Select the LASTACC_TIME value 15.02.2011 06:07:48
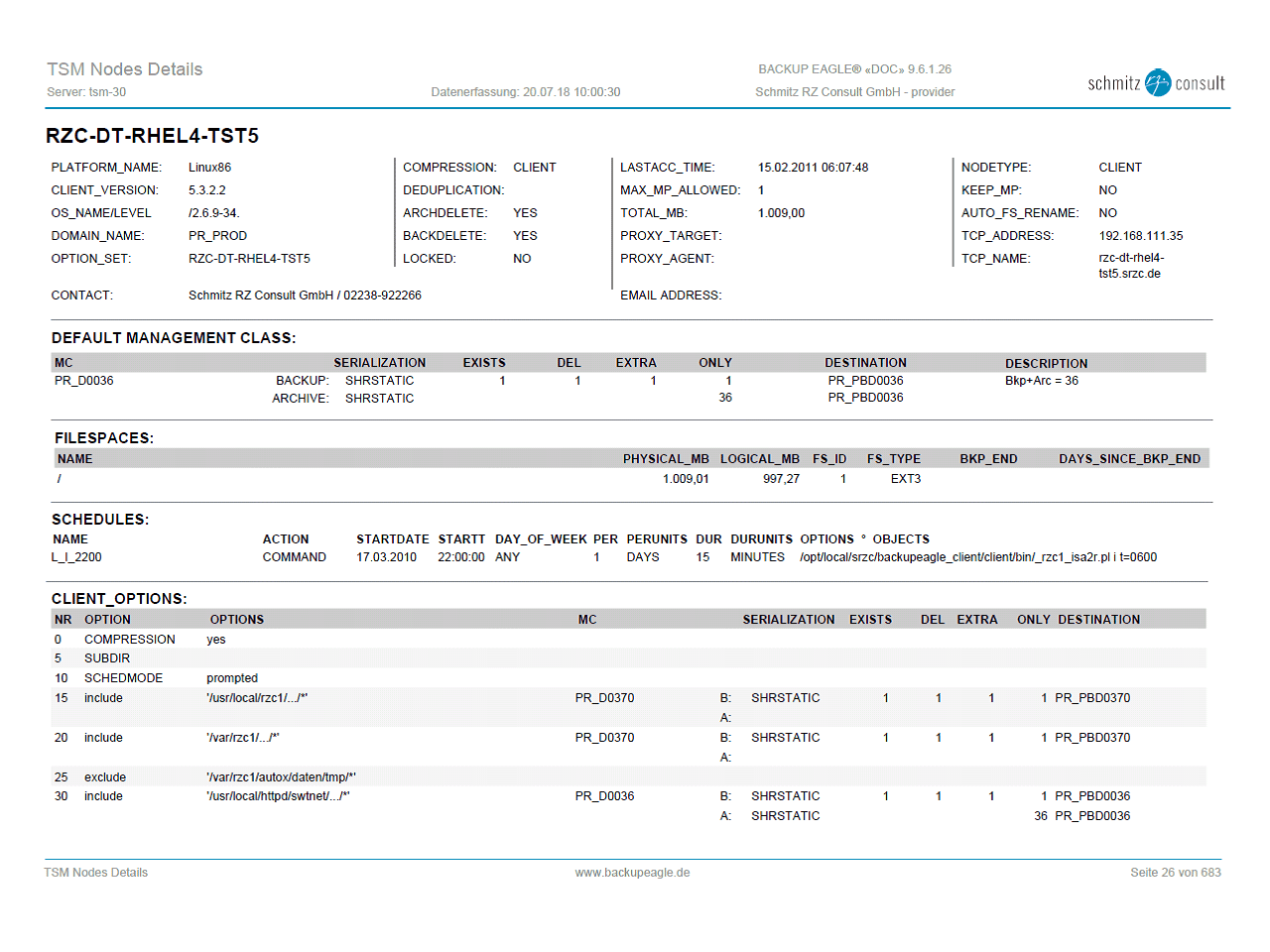Screen dimensions: 1270x952 point(813,168)
